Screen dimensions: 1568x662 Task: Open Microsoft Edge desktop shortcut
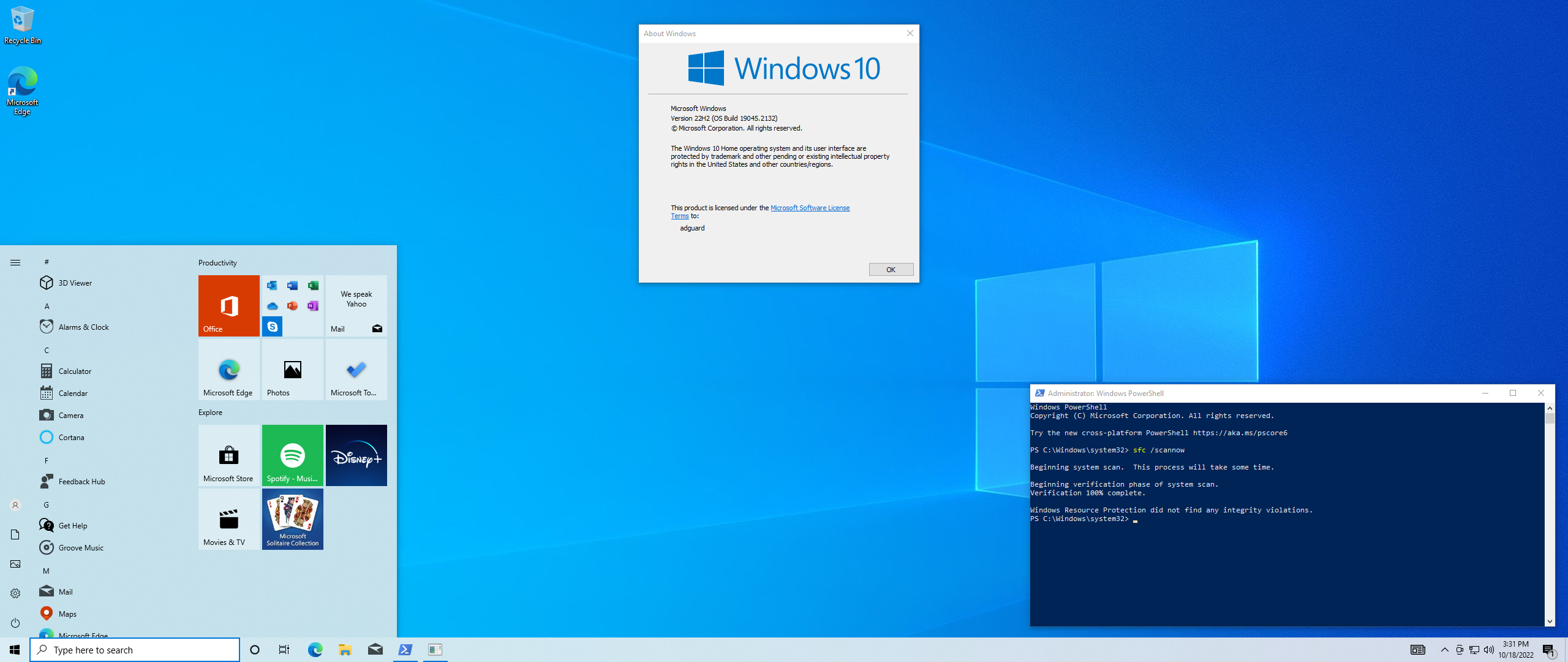(23, 91)
